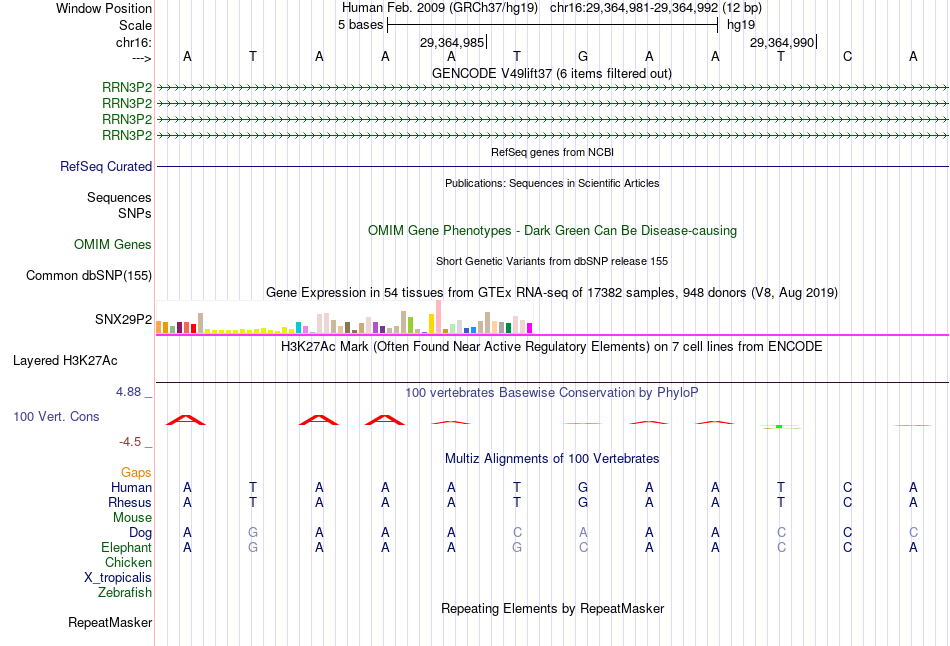Screen dimensions: 950x646
Task: Click the C base in the top sequence row
Action: pyautogui.click(x=847, y=56)
